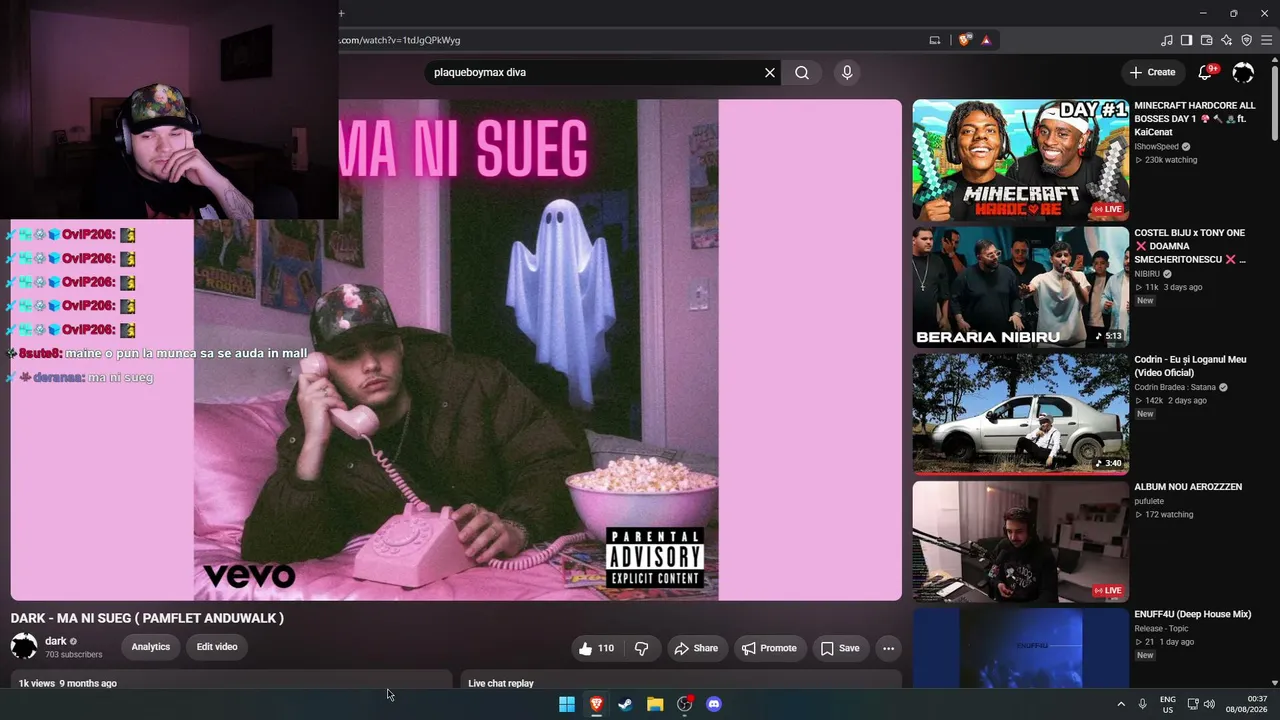Toggle the browser sidebar panel icon
This screenshot has width=1280, height=720.
tap(1186, 40)
